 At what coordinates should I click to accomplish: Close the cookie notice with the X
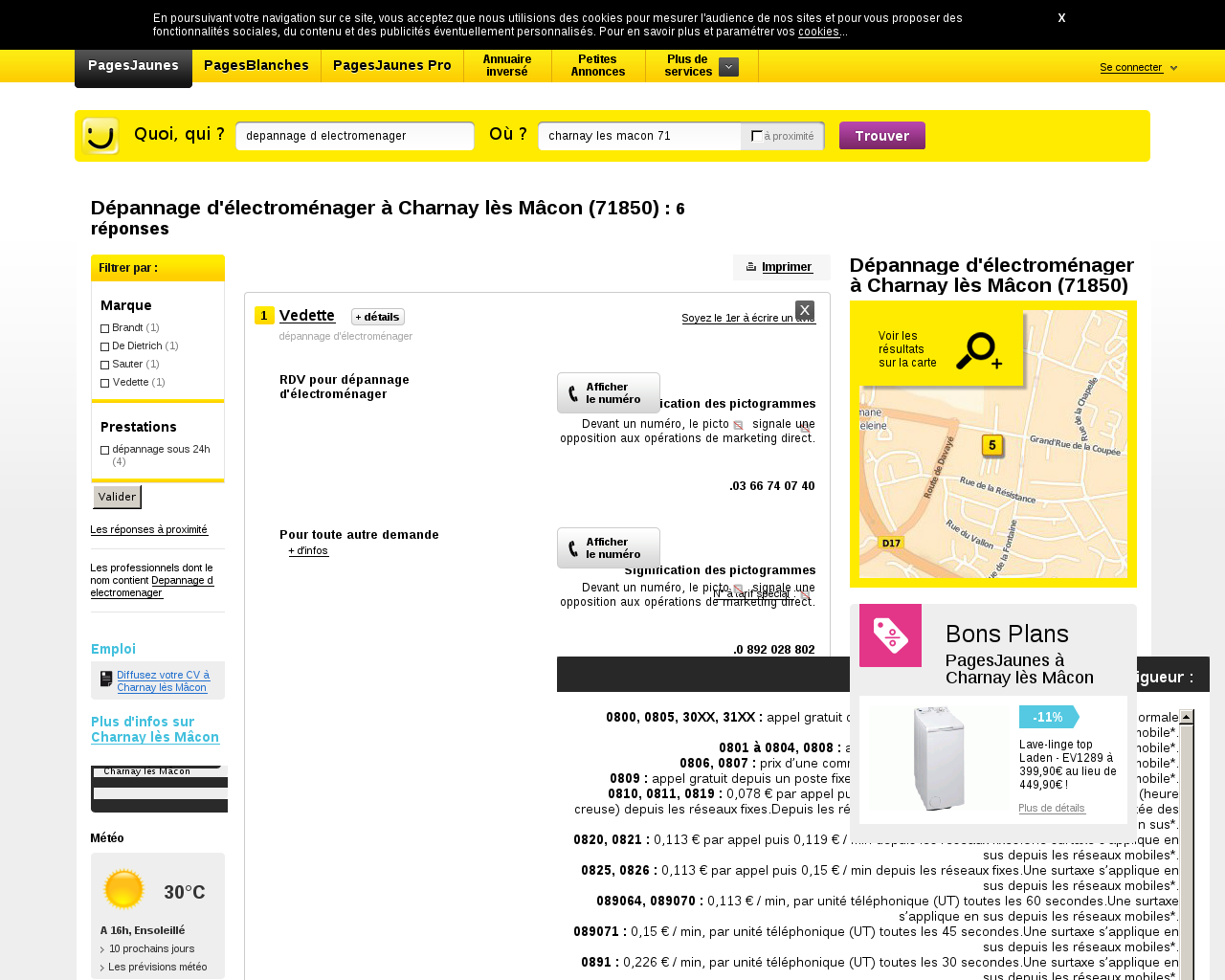1061,18
